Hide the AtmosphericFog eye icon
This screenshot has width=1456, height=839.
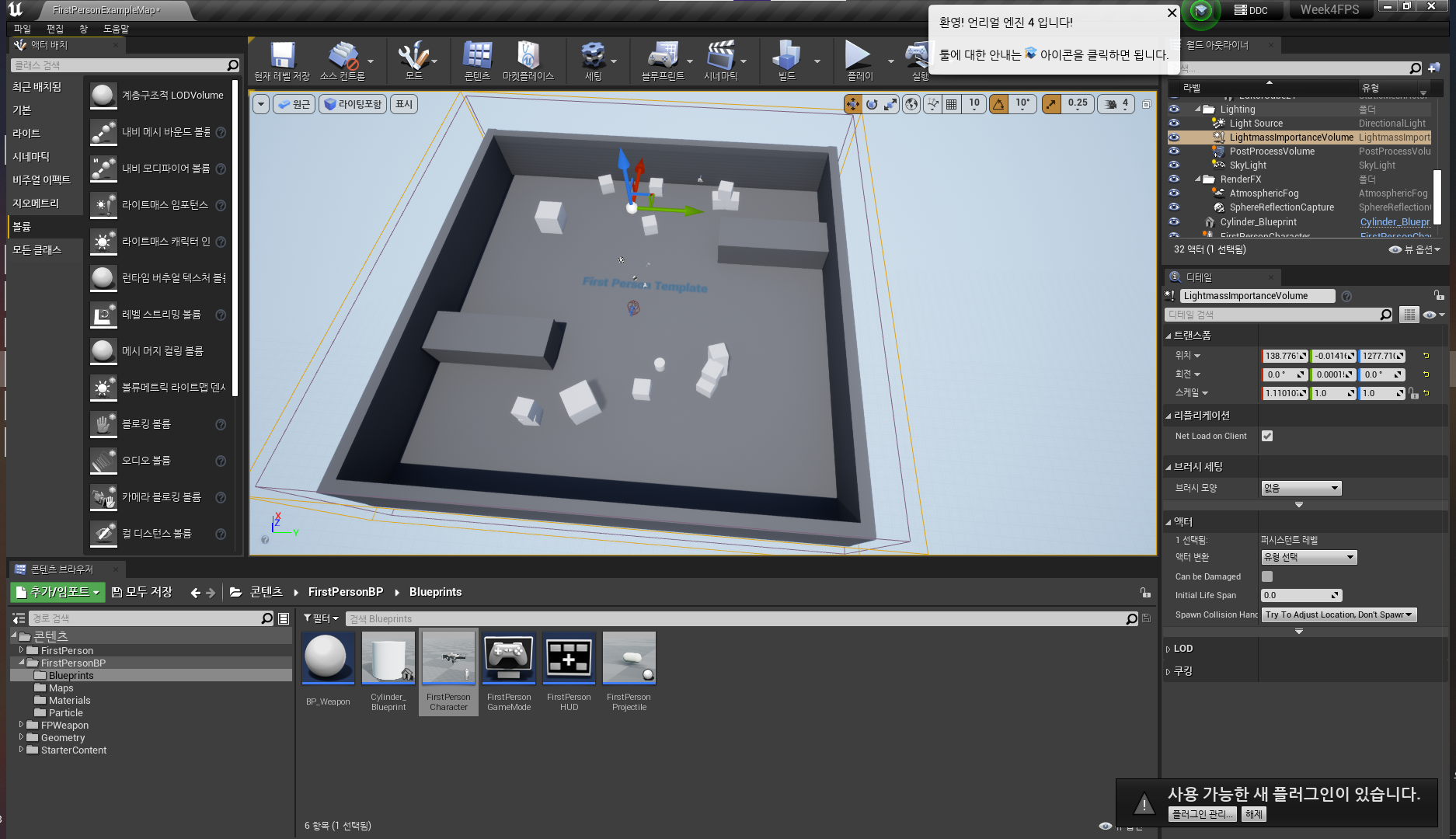pyautogui.click(x=1174, y=193)
